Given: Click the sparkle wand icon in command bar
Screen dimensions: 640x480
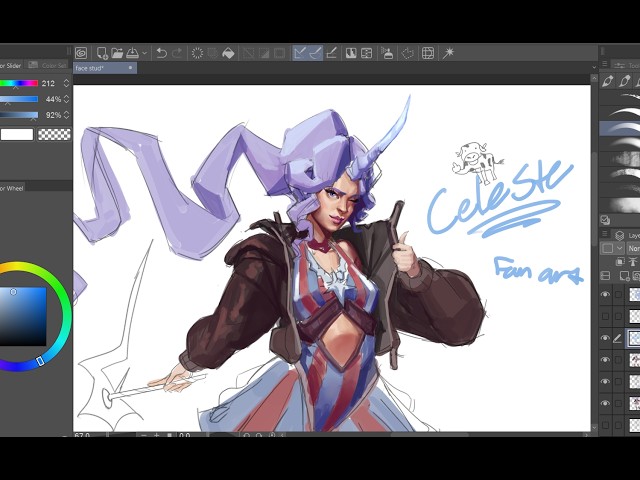Looking at the screenshot, I should [x=448, y=53].
